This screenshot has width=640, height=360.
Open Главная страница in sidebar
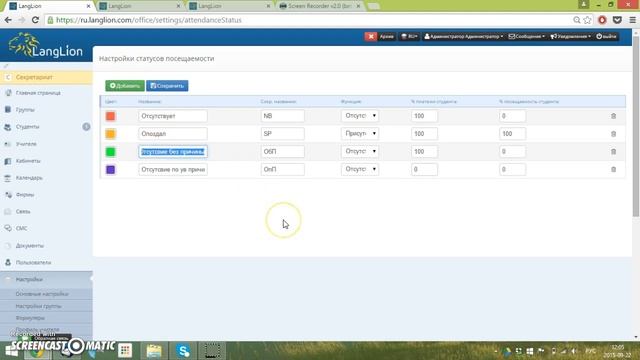tap(38, 93)
